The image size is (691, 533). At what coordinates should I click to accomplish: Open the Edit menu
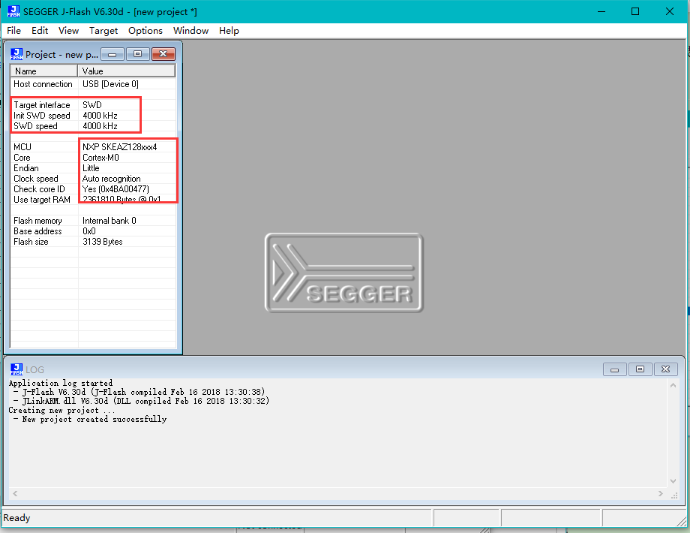point(39,30)
